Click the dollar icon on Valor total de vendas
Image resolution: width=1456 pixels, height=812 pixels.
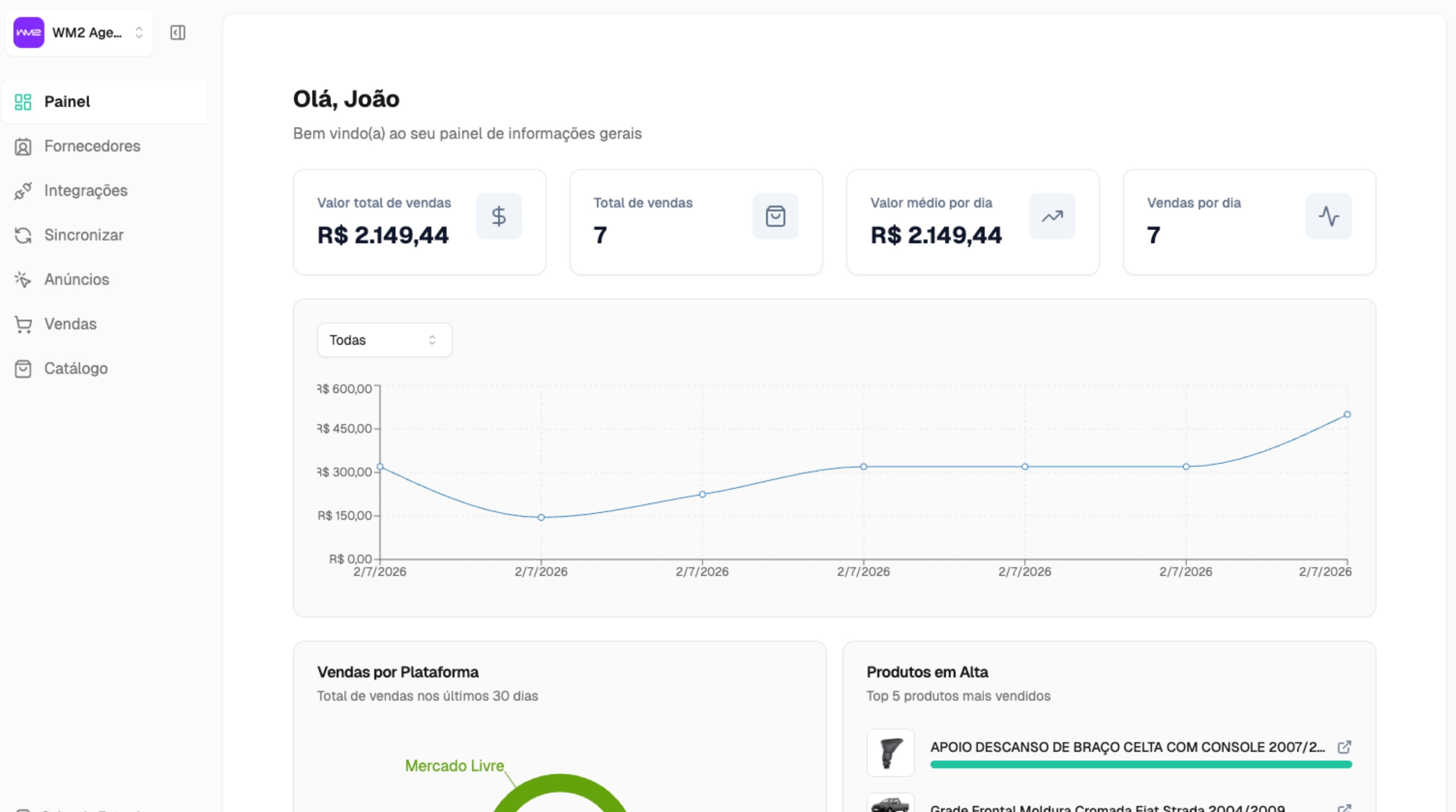(499, 216)
